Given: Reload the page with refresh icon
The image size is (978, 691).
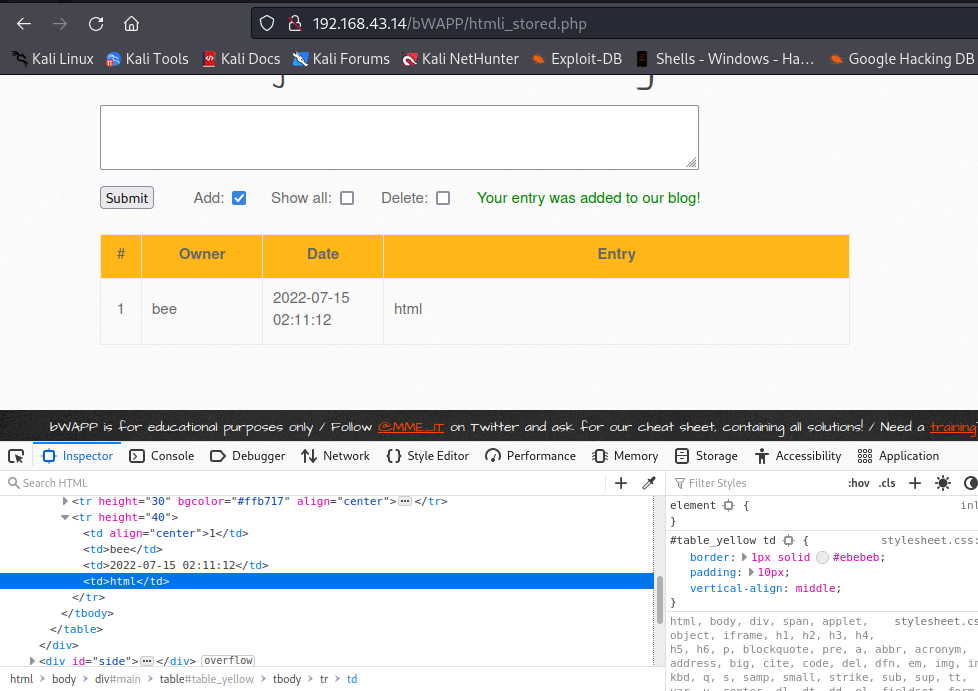Looking at the screenshot, I should click(95, 24).
